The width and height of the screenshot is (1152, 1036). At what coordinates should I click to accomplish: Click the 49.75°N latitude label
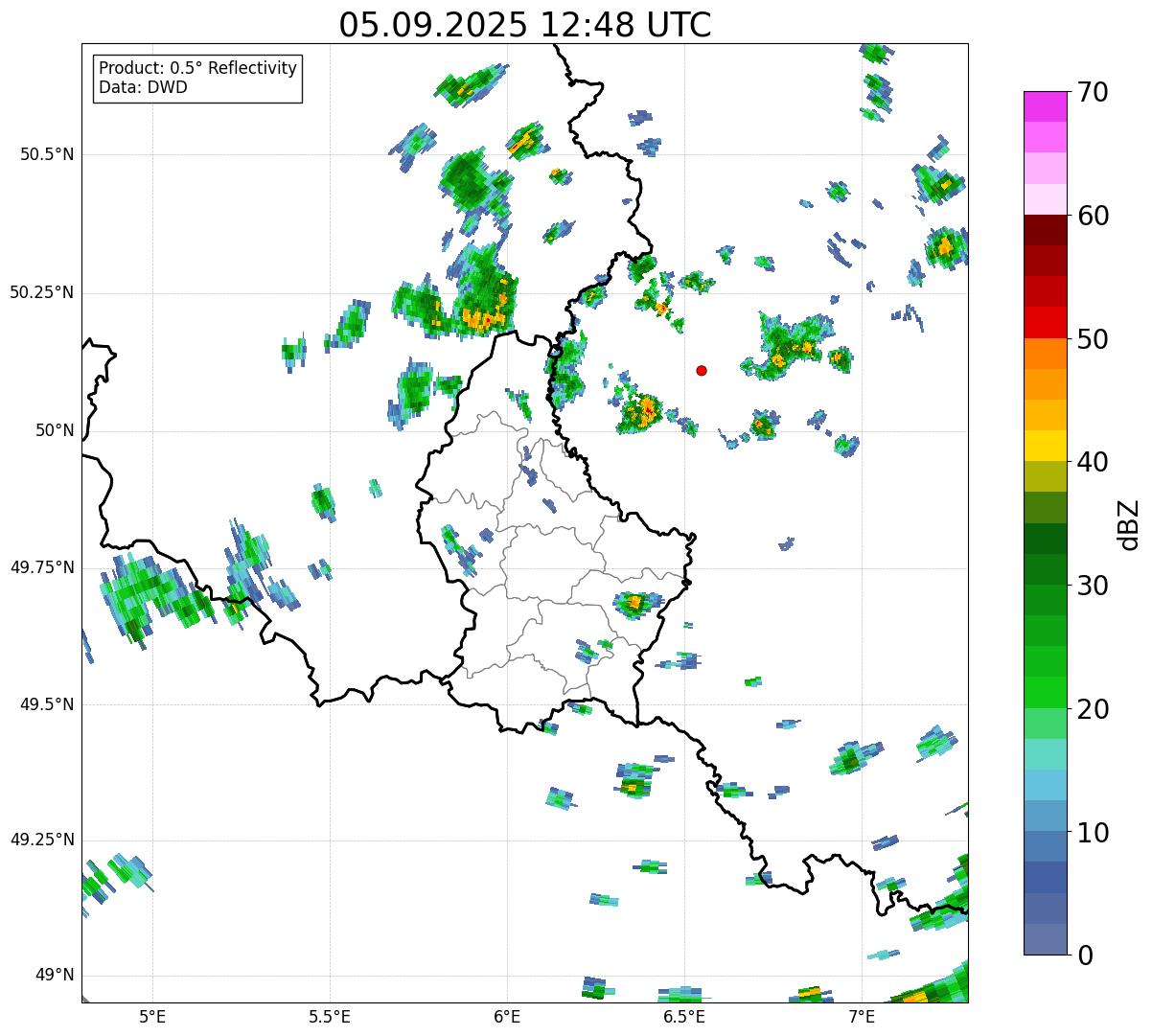[x=42, y=567]
